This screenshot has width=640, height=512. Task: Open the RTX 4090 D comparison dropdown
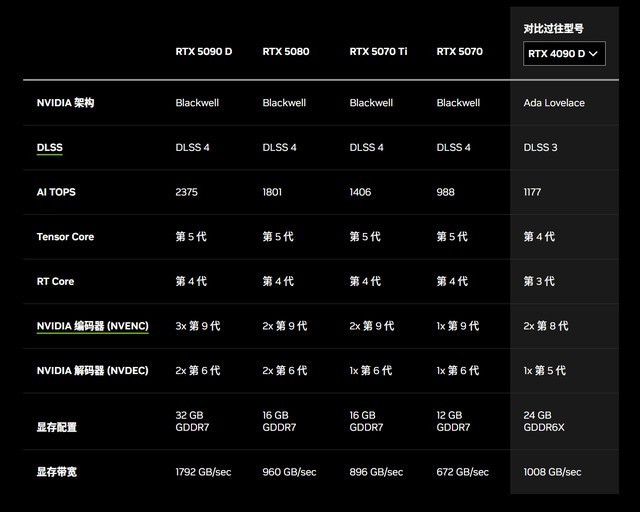pyautogui.click(x=564, y=53)
